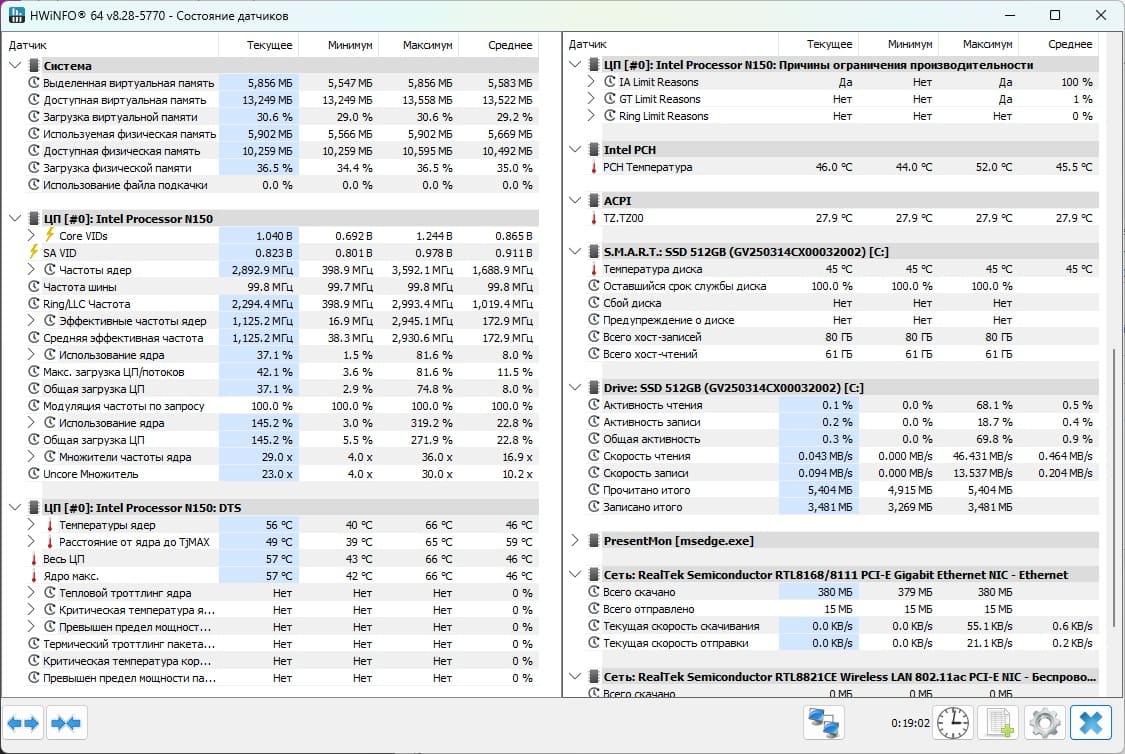This screenshot has height=754, width=1125.
Task: Expand the IA Limit Reasons row
Action: click(591, 82)
